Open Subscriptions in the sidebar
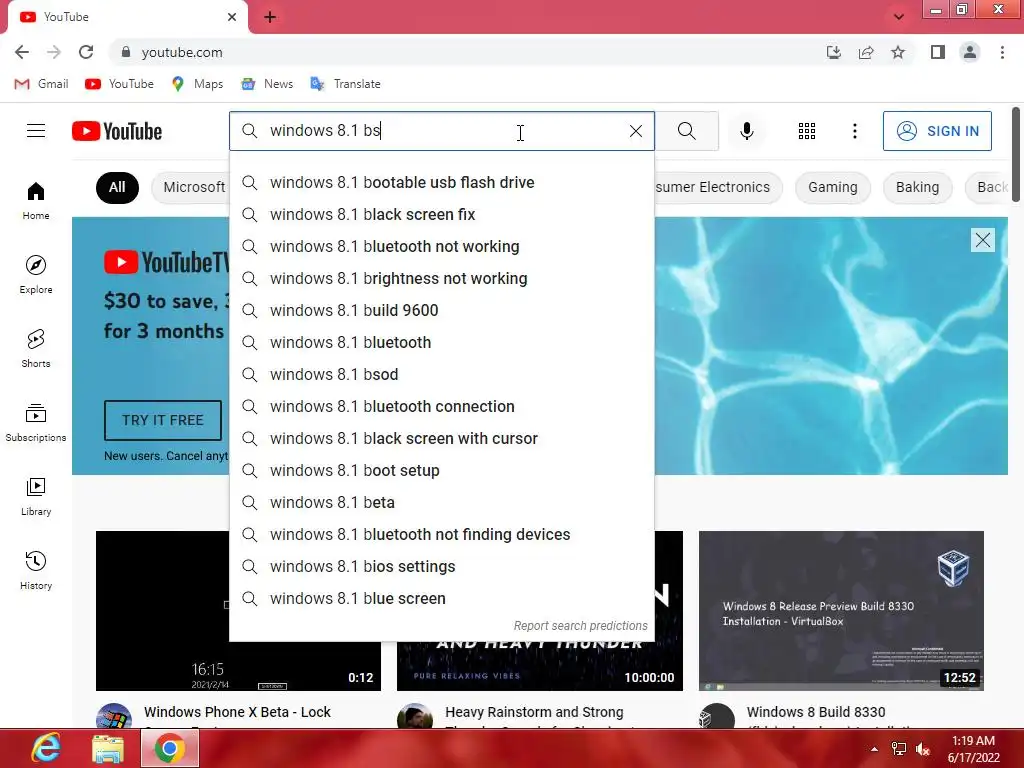This screenshot has width=1024, height=768. 36,423
